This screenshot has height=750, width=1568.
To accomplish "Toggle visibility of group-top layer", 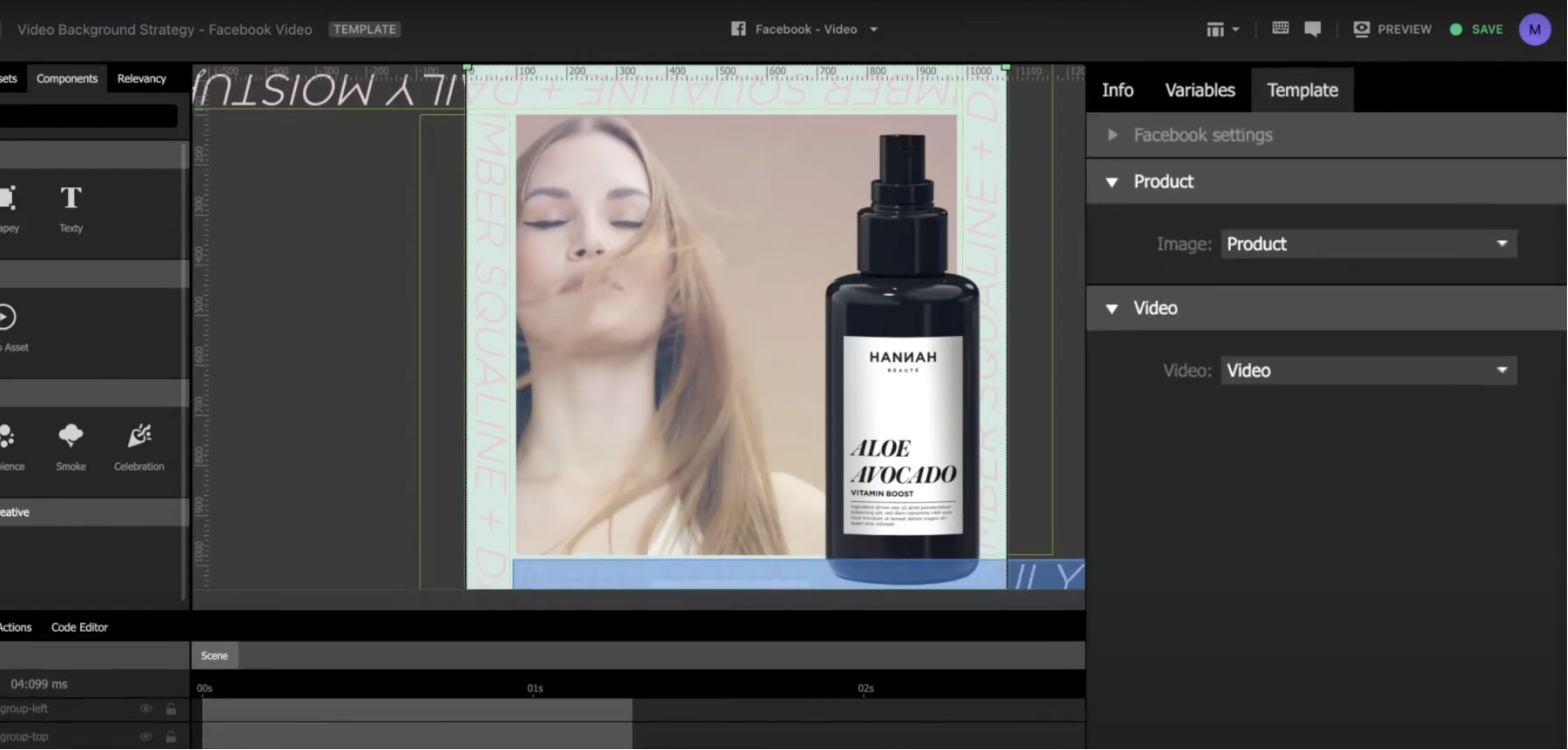I will point(145,737).
